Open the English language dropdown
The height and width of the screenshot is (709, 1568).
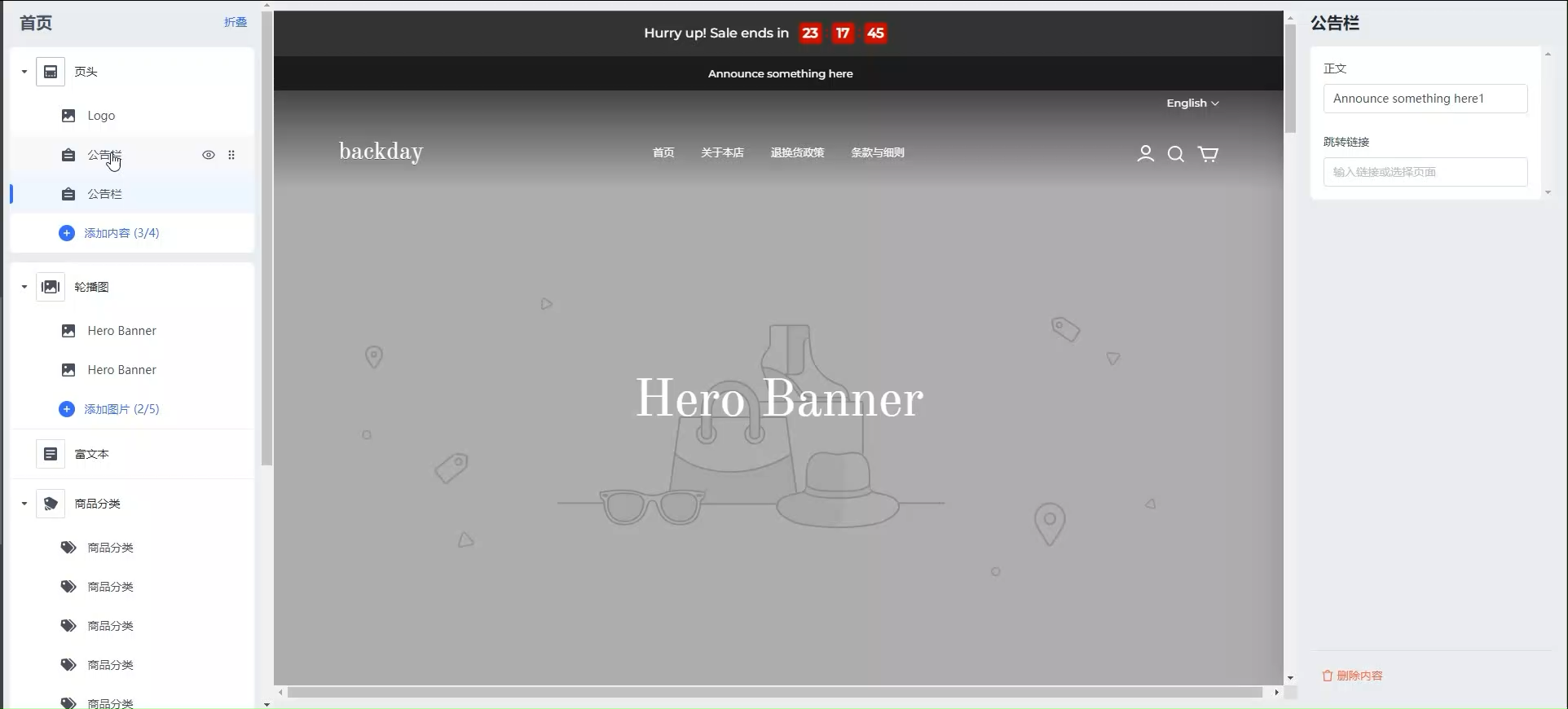(x=1192, y=103)
